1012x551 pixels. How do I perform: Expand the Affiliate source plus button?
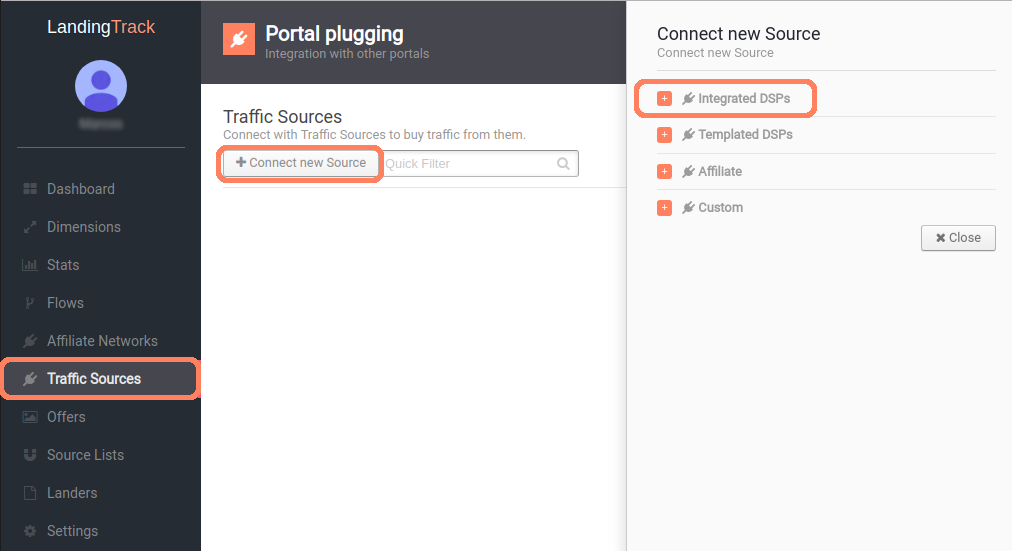coord(664,172)
